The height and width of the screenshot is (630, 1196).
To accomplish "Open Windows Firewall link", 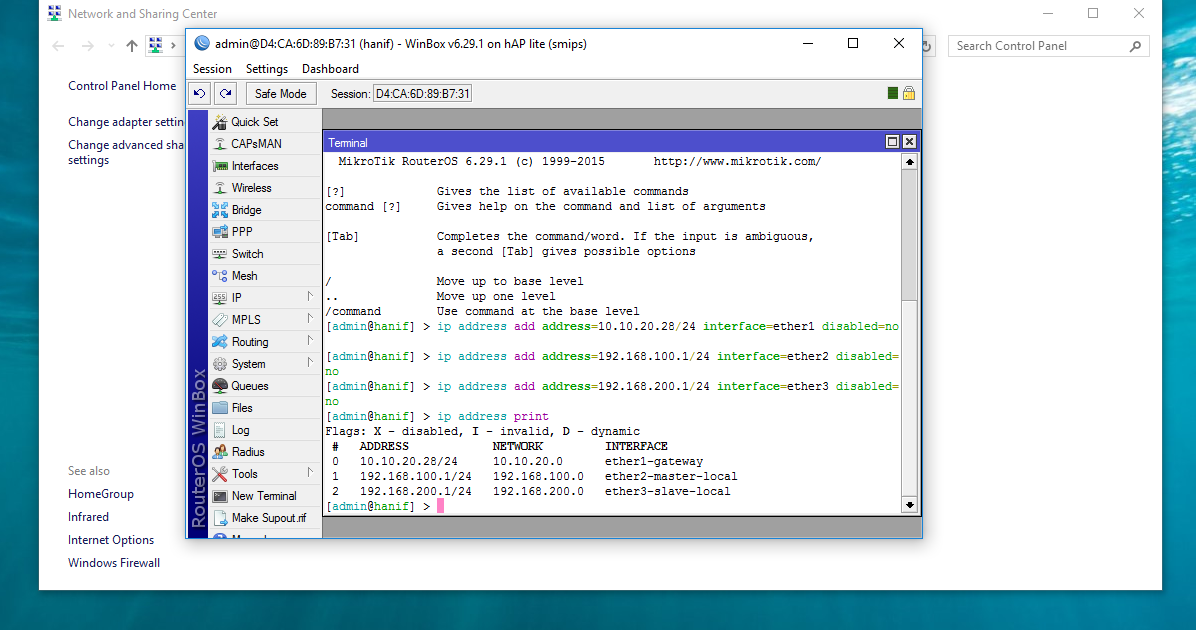I will tap(114, 563).
